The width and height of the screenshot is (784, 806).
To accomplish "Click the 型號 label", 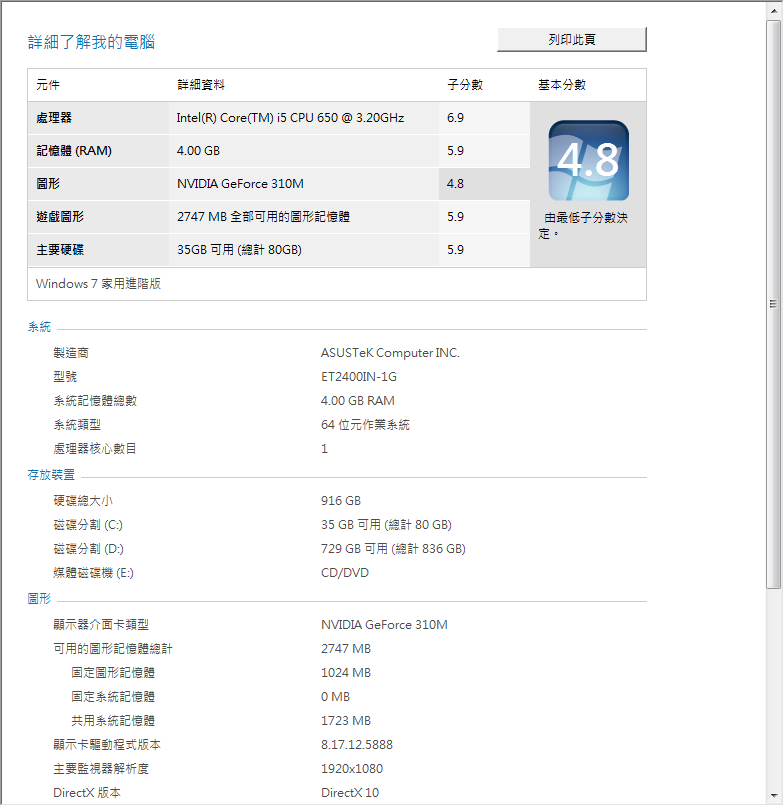I will [x=65, y=377].
